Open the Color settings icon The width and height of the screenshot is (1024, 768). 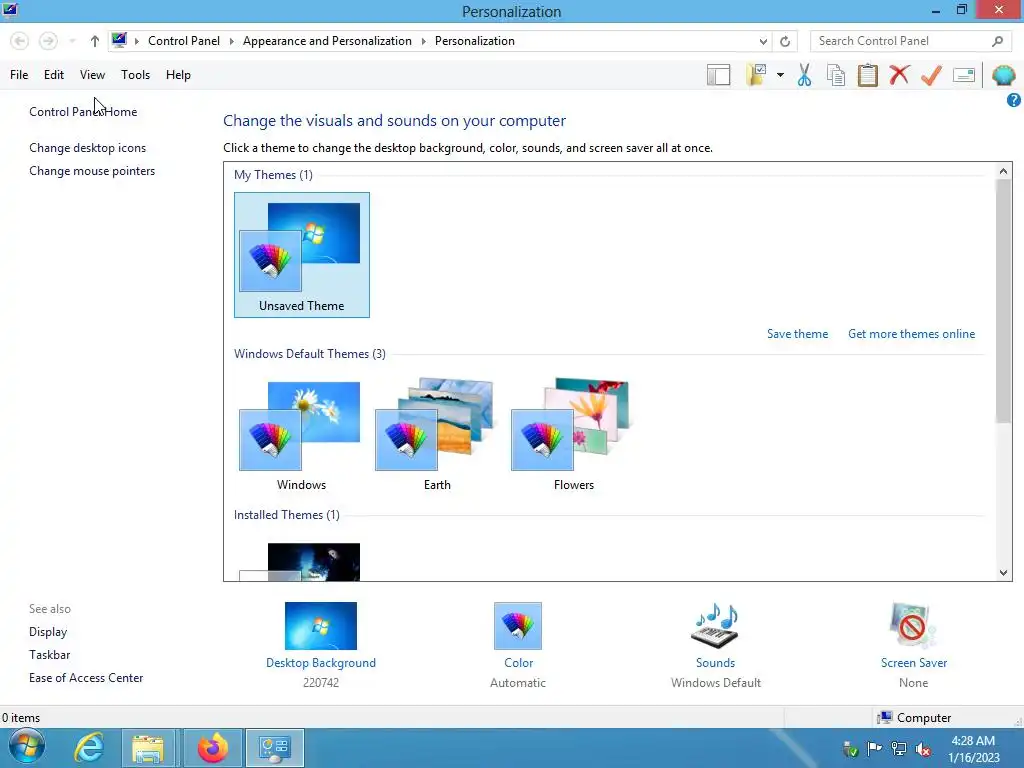pos(518,626)
